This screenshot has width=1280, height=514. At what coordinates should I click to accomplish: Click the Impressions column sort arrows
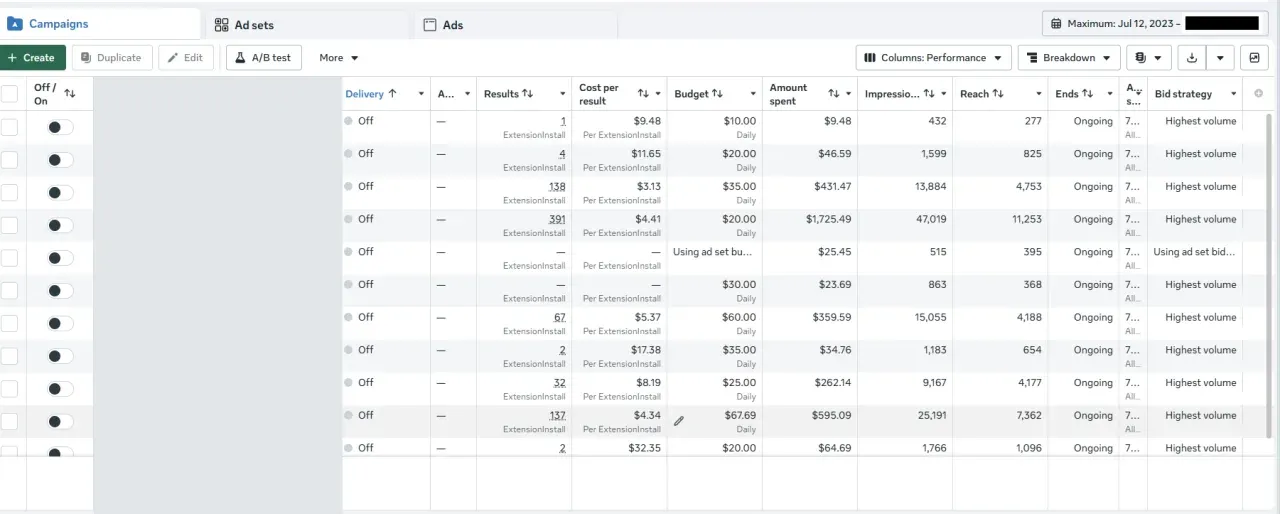(x=929, y=94)
